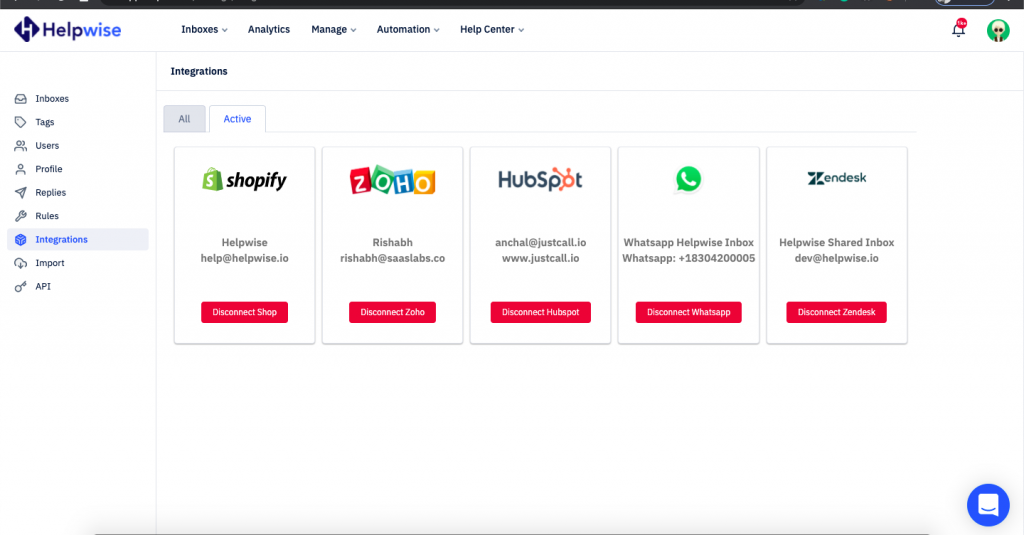Switch to the Active tab
The image size is (1024, 535).
point(237,119)
